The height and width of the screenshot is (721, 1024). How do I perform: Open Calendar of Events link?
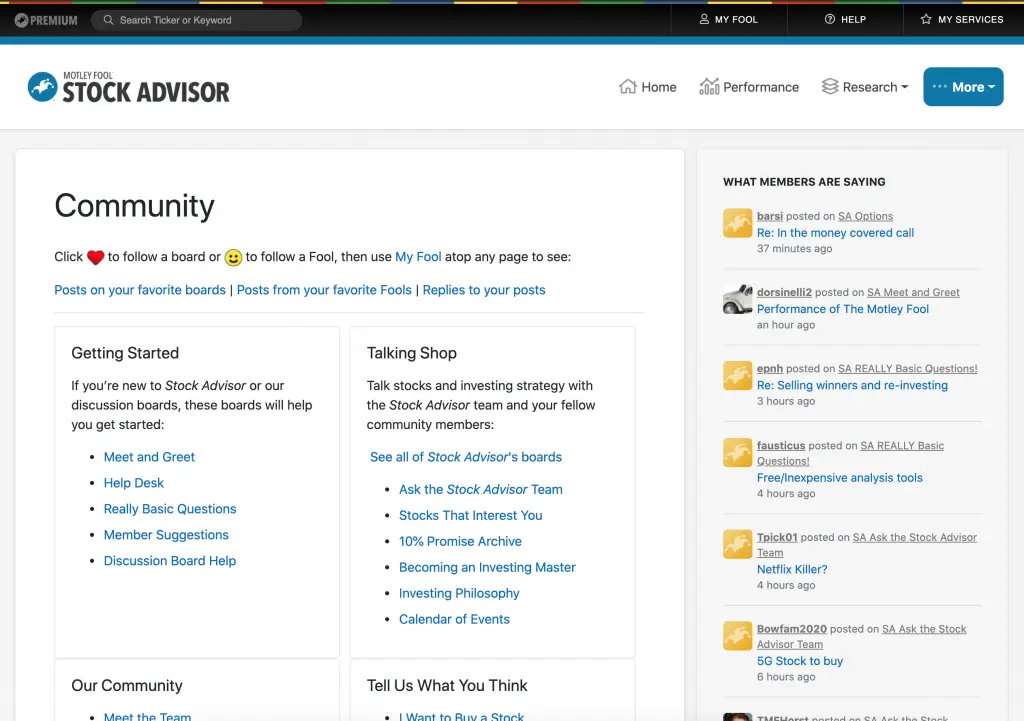455,619
